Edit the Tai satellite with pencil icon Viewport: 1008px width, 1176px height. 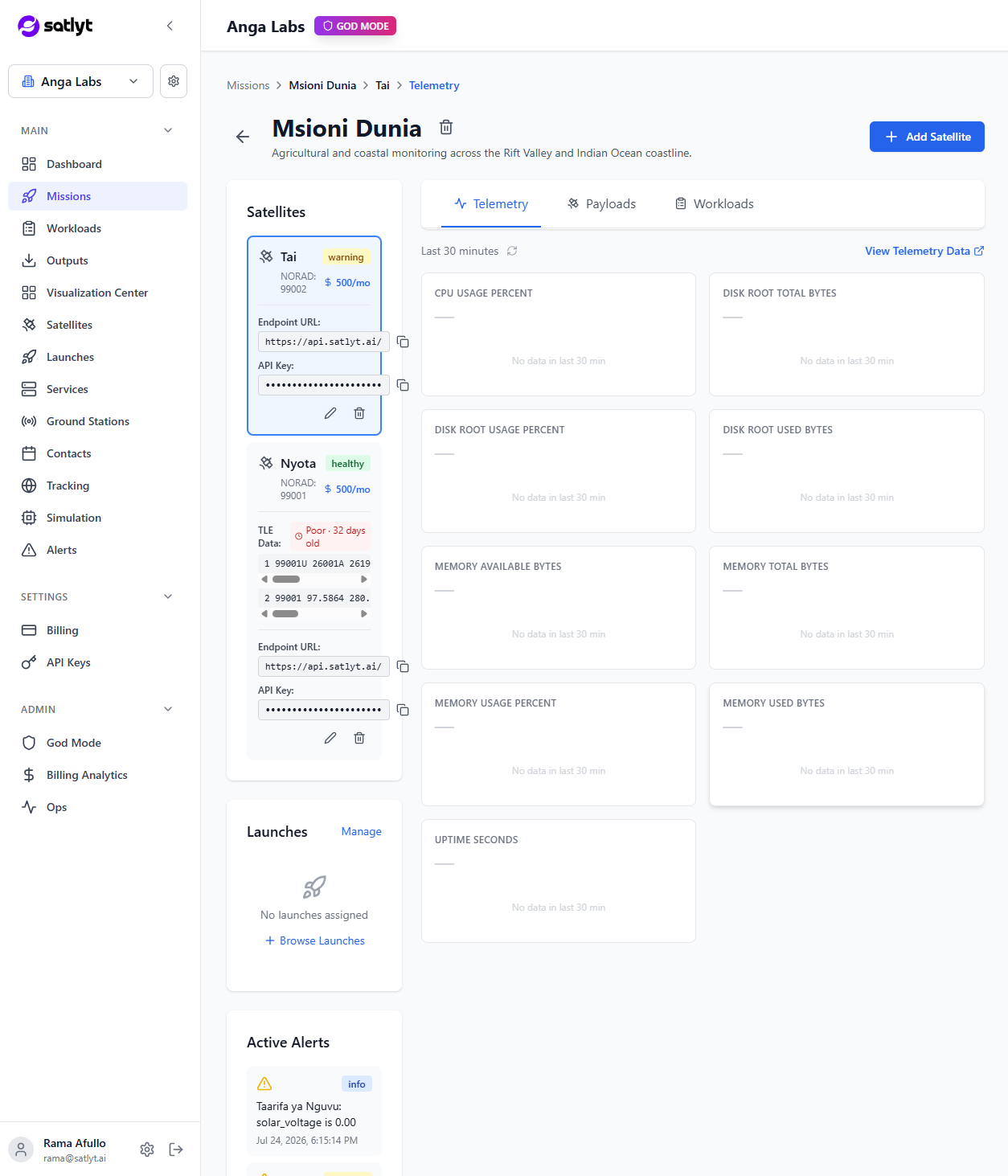coord(330,413)
